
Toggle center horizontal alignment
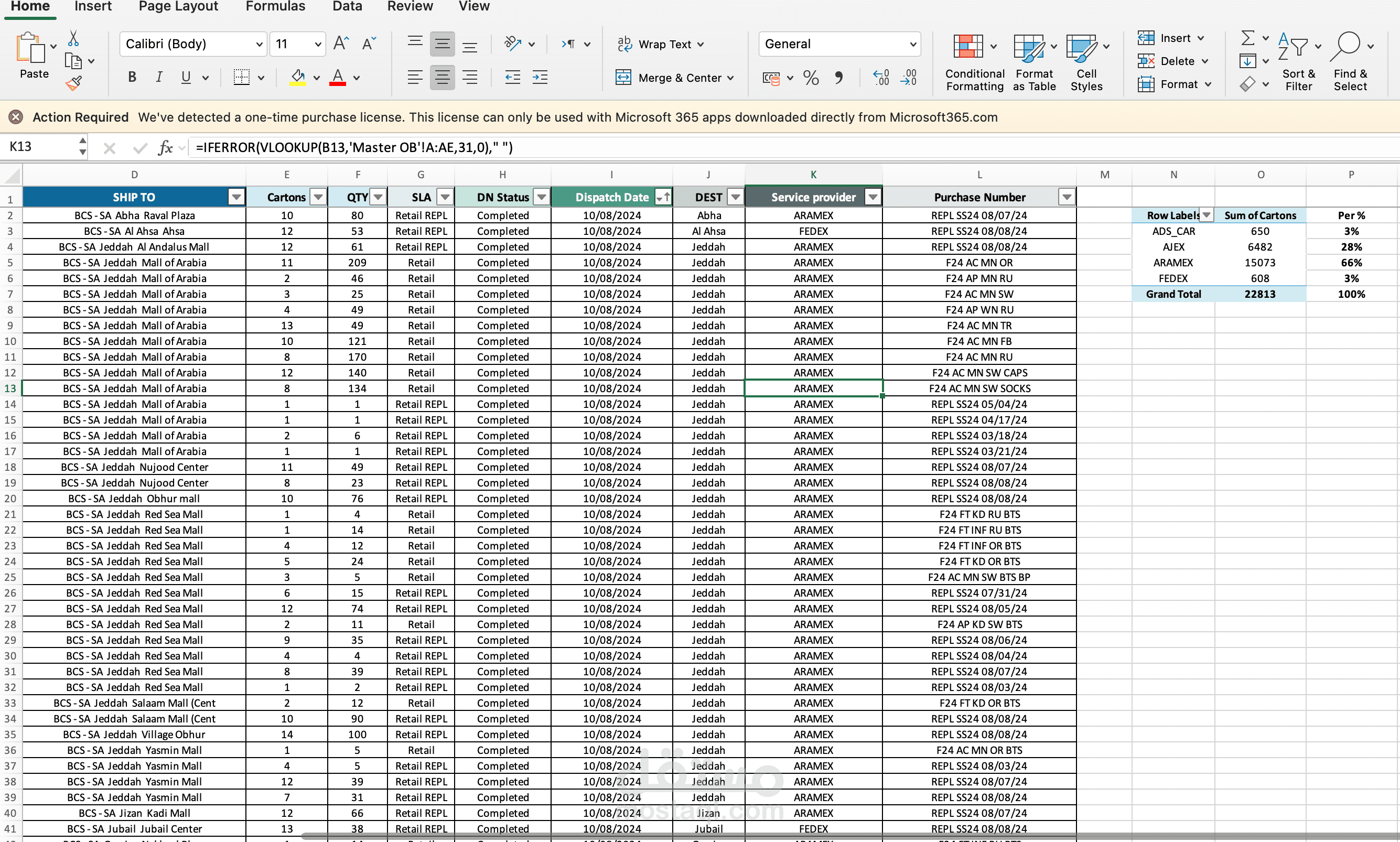pyautogui.click(x=442, y=77)
